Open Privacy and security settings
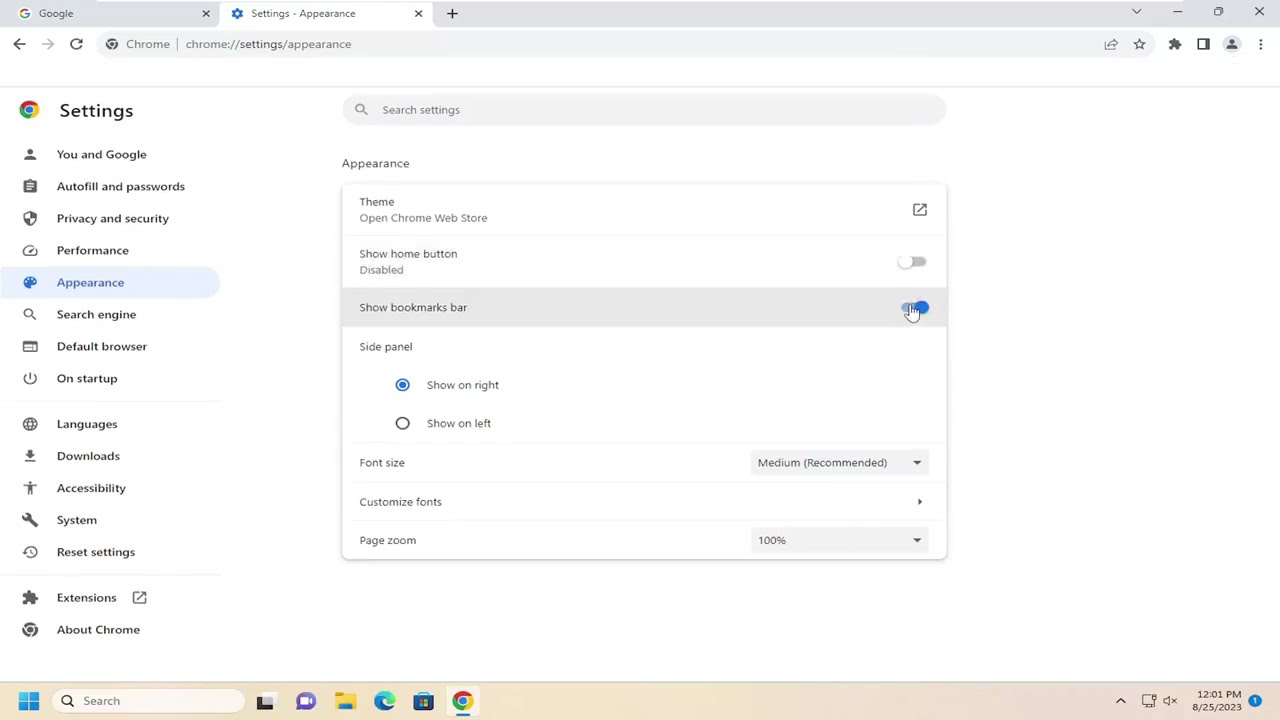The image size is (1280, 720). click(x=112, y=218)
